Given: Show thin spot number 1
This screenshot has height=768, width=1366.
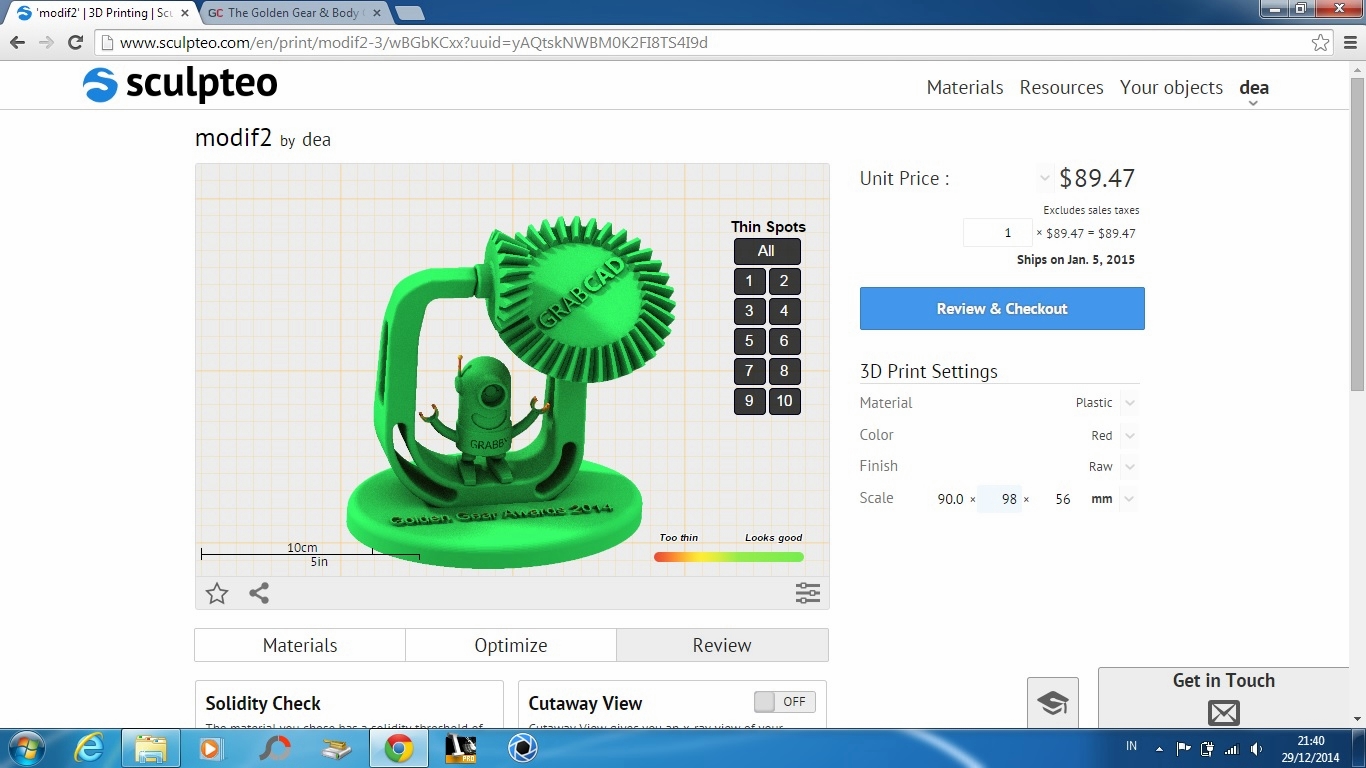Looking at the screenshot, I should [x=749, y=281].
